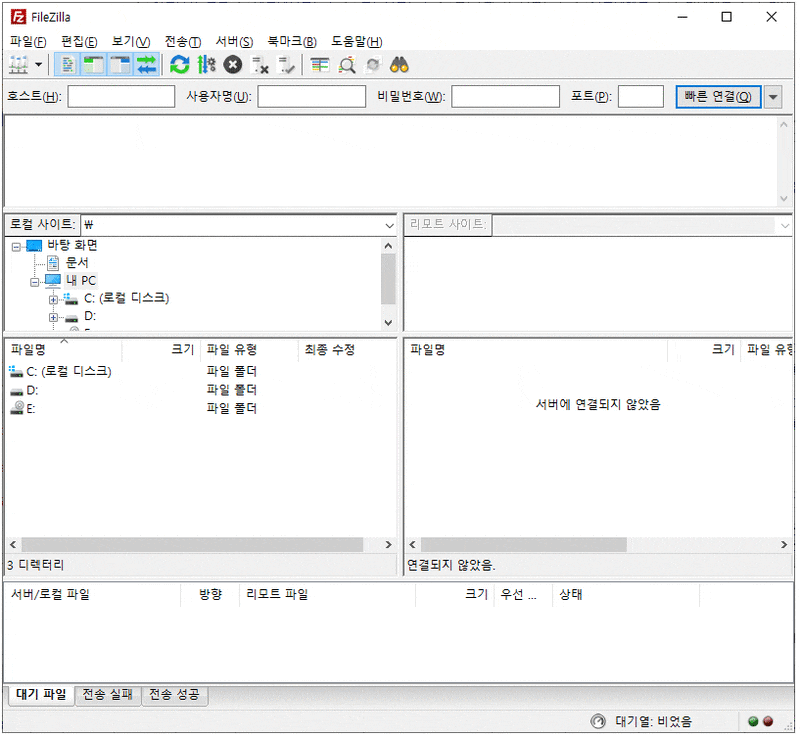Click the 빠른 연결(Q) button

click(718, 97)
